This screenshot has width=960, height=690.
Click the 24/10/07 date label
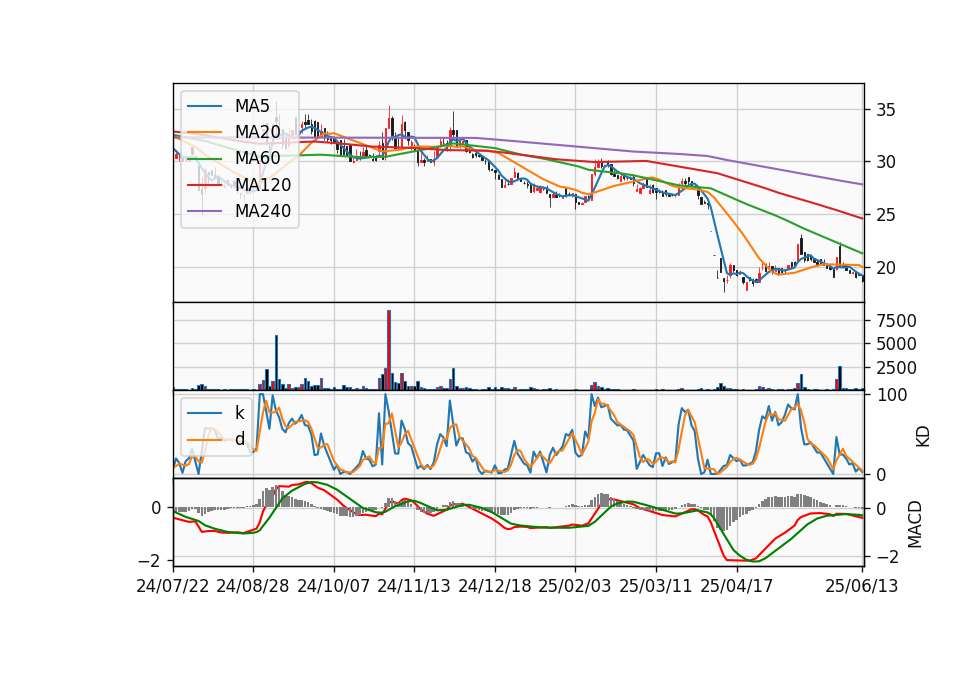tap(334, 586)
